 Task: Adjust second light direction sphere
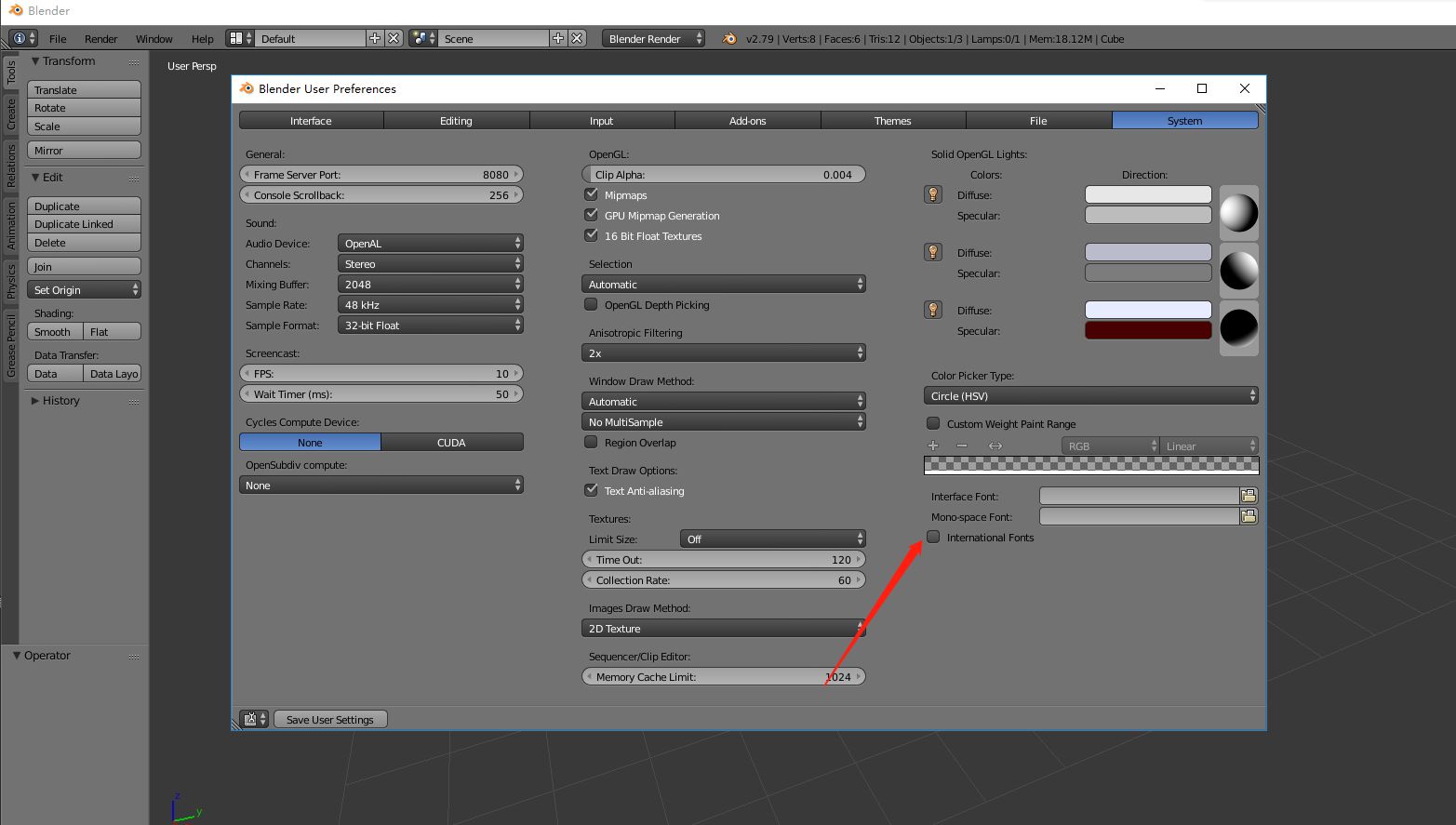pyautogui.click(x=1238, y=271)
